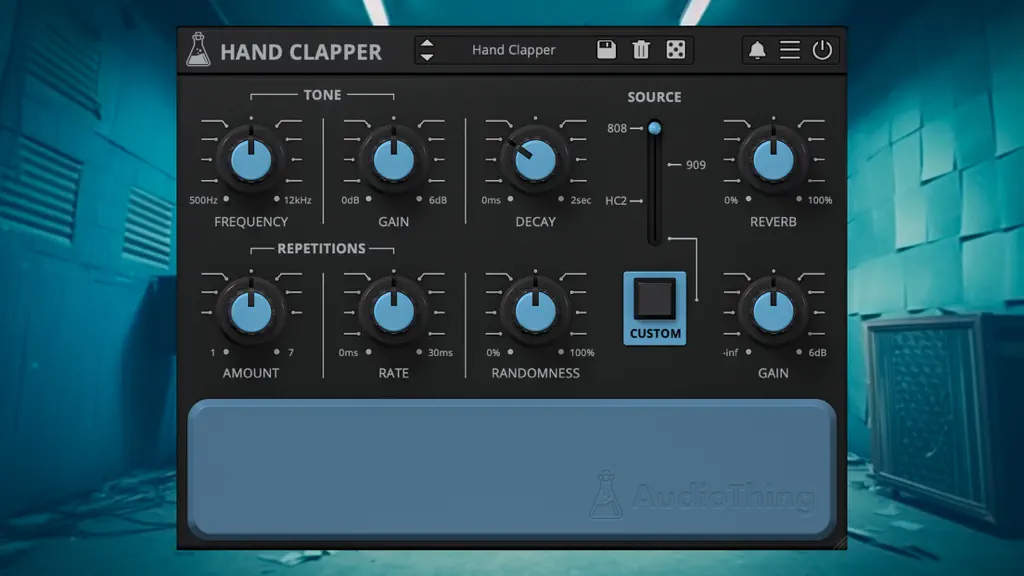Select the 808 source label
Image resolution: width=1024 pixels, height=576 pixels.
pyautogui.click(x=616, y=128)
